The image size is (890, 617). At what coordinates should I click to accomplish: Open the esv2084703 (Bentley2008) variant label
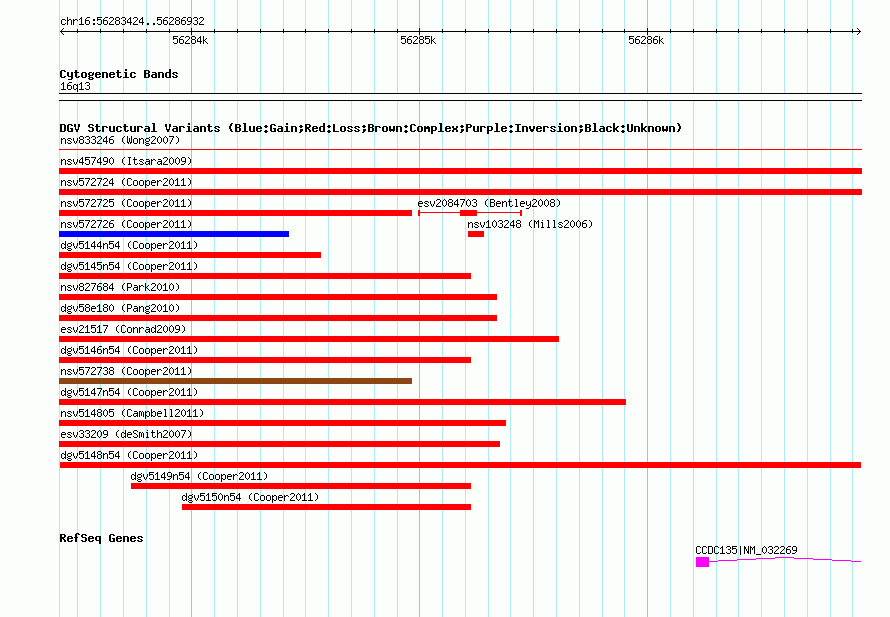pyautogui.click(x=489, y=203)
